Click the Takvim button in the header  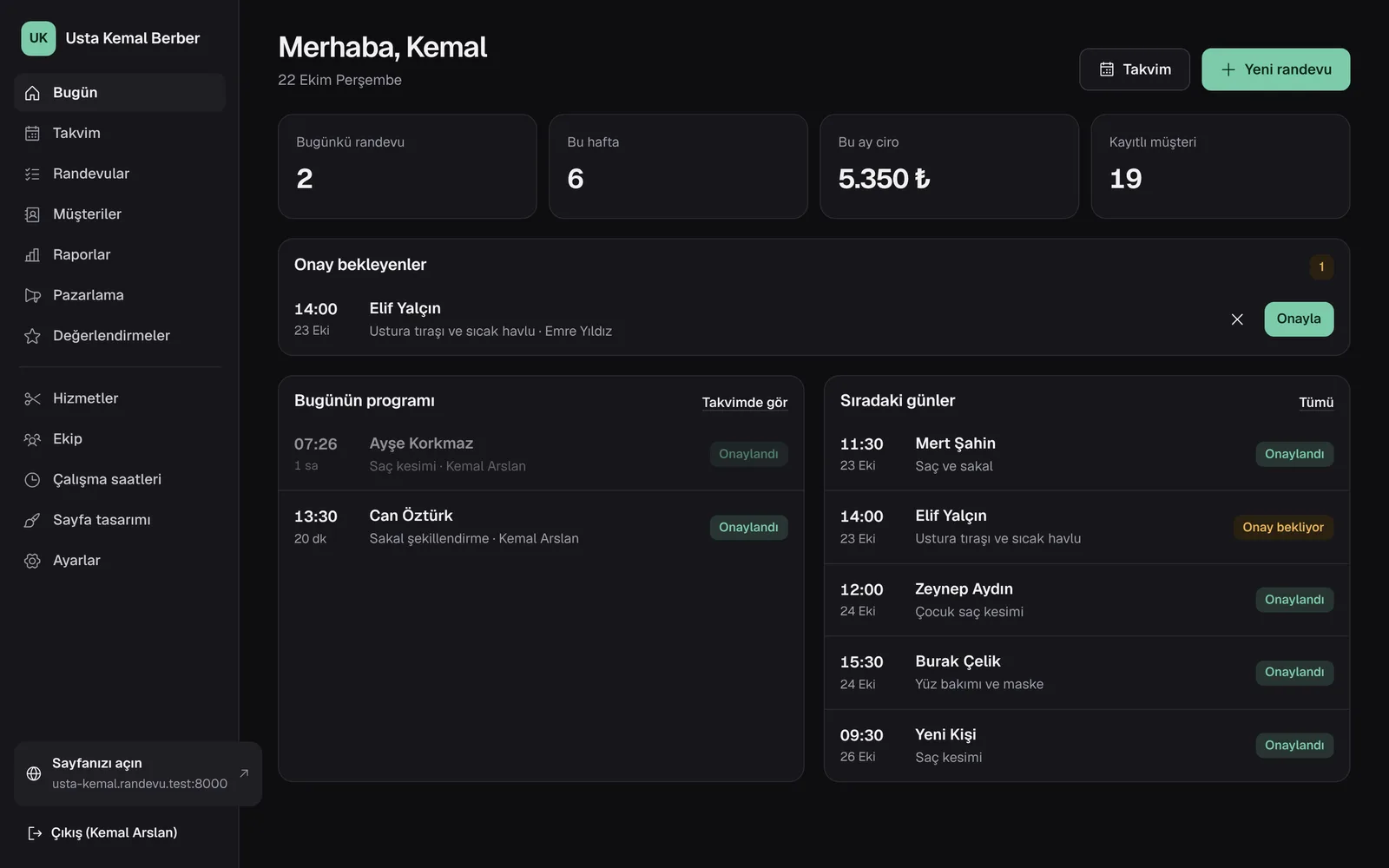[1135, 69]
